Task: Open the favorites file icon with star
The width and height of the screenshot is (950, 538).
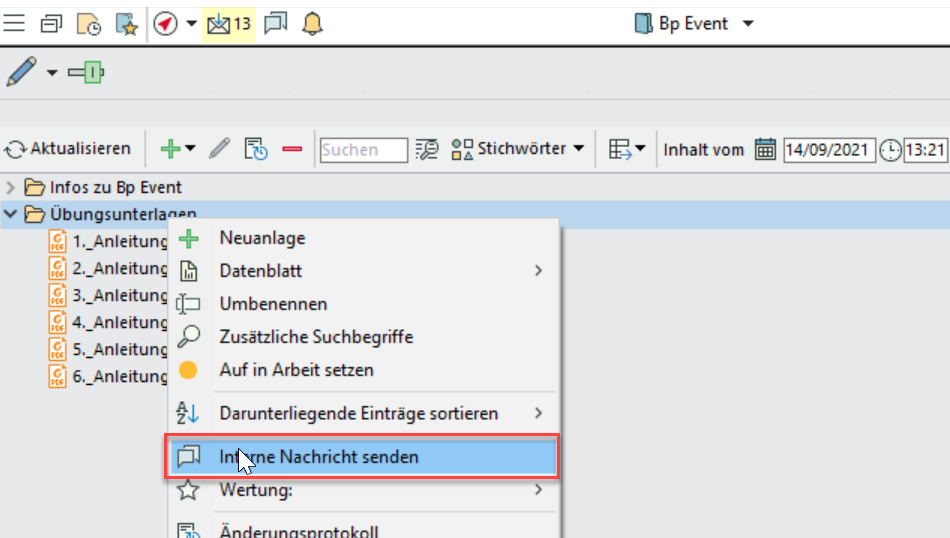Action: pyautogui.click(x=125, y=23)
